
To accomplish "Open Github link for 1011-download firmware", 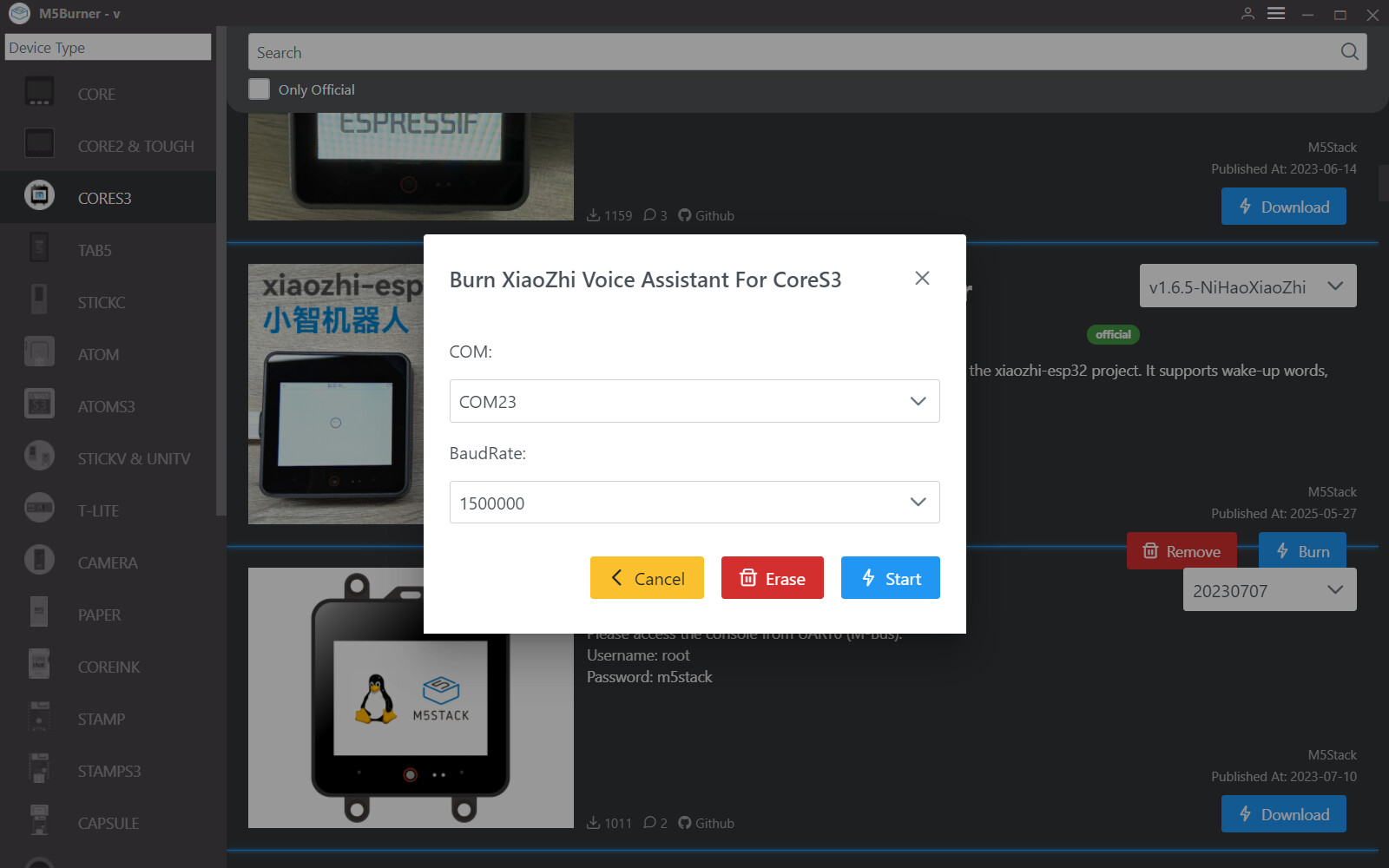I will (x=706, y=823).
